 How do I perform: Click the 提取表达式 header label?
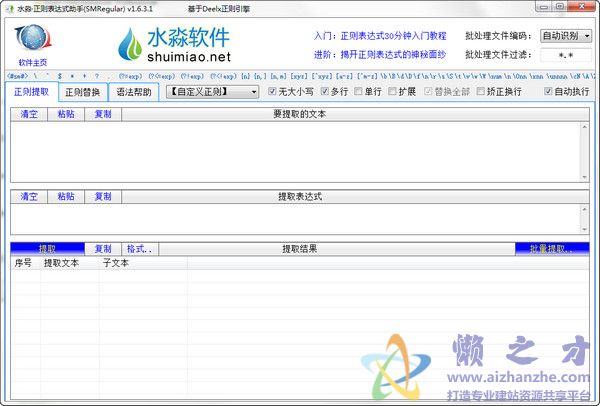300,197
